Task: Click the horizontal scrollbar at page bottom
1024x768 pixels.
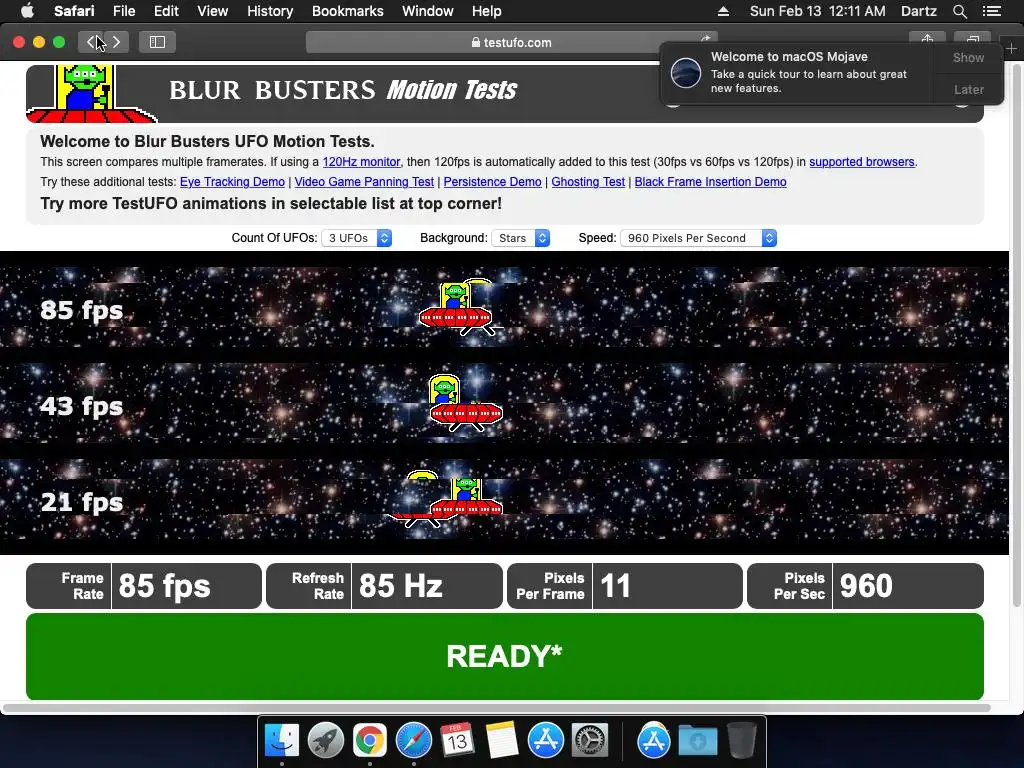Action: click(x=496, y=708)
